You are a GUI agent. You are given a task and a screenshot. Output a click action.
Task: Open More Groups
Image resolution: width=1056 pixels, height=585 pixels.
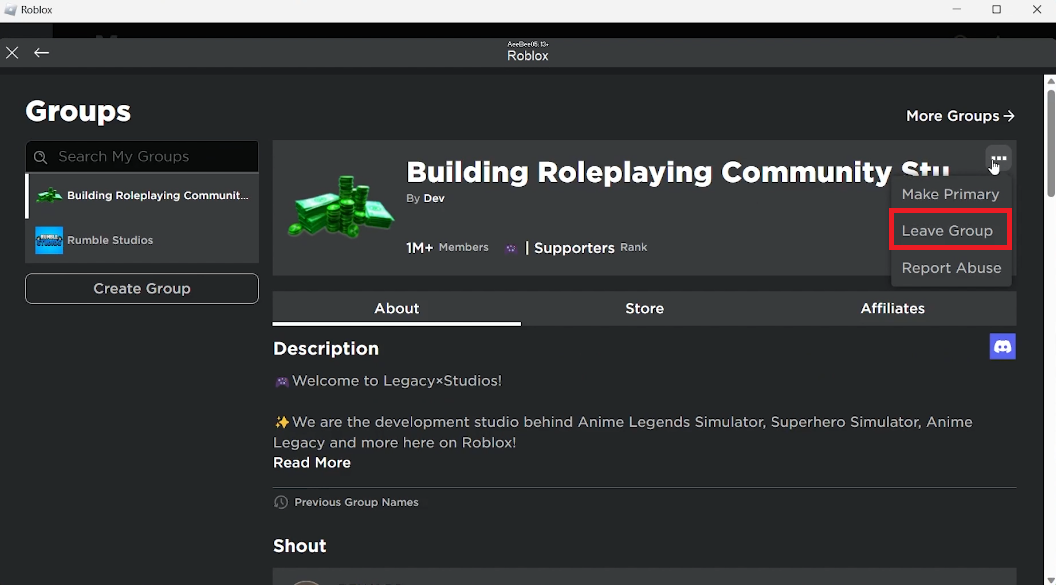[959, 115]
